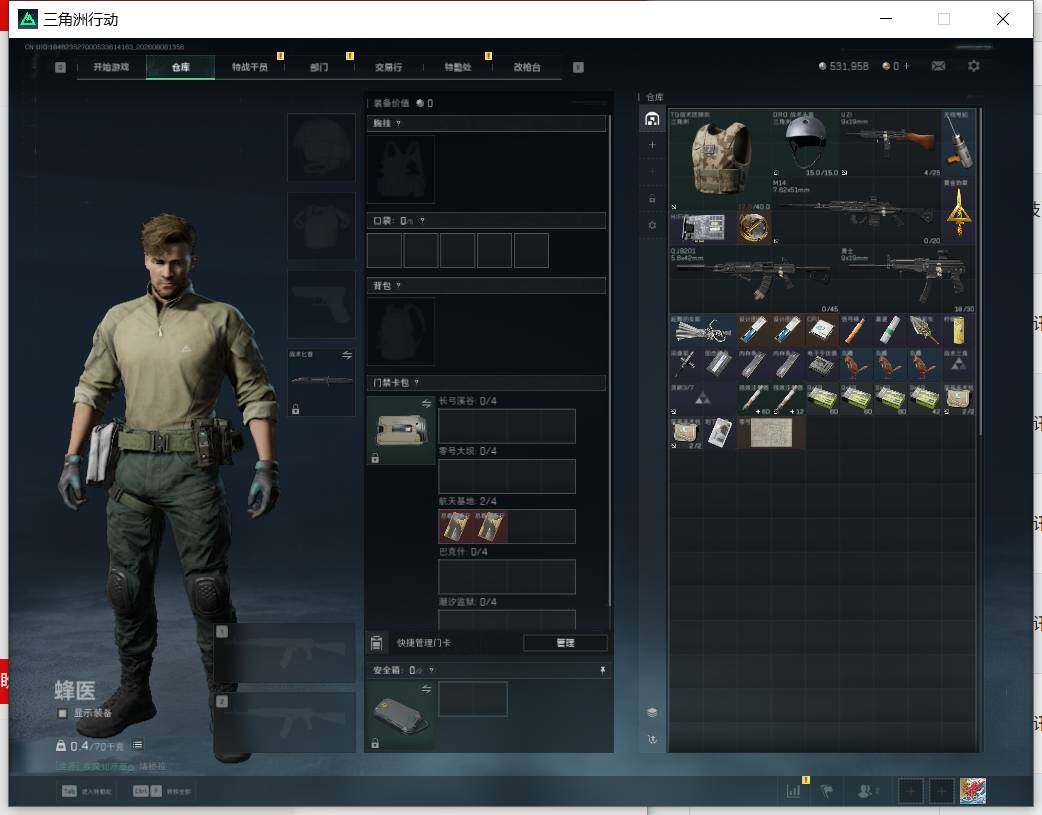This screenshot has width=1042, height=815.
Task: Show 口袋 help tooltip icon
Action: (422, 221)
